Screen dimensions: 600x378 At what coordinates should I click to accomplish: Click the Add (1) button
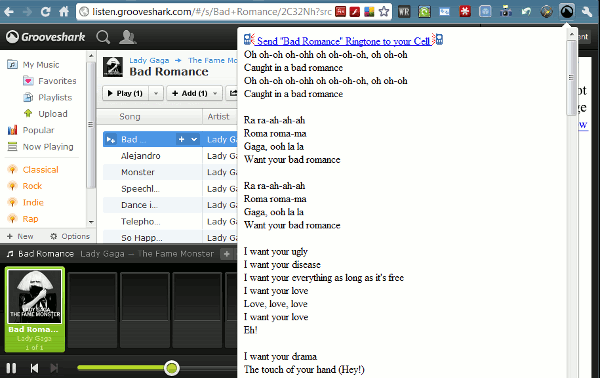190,93
